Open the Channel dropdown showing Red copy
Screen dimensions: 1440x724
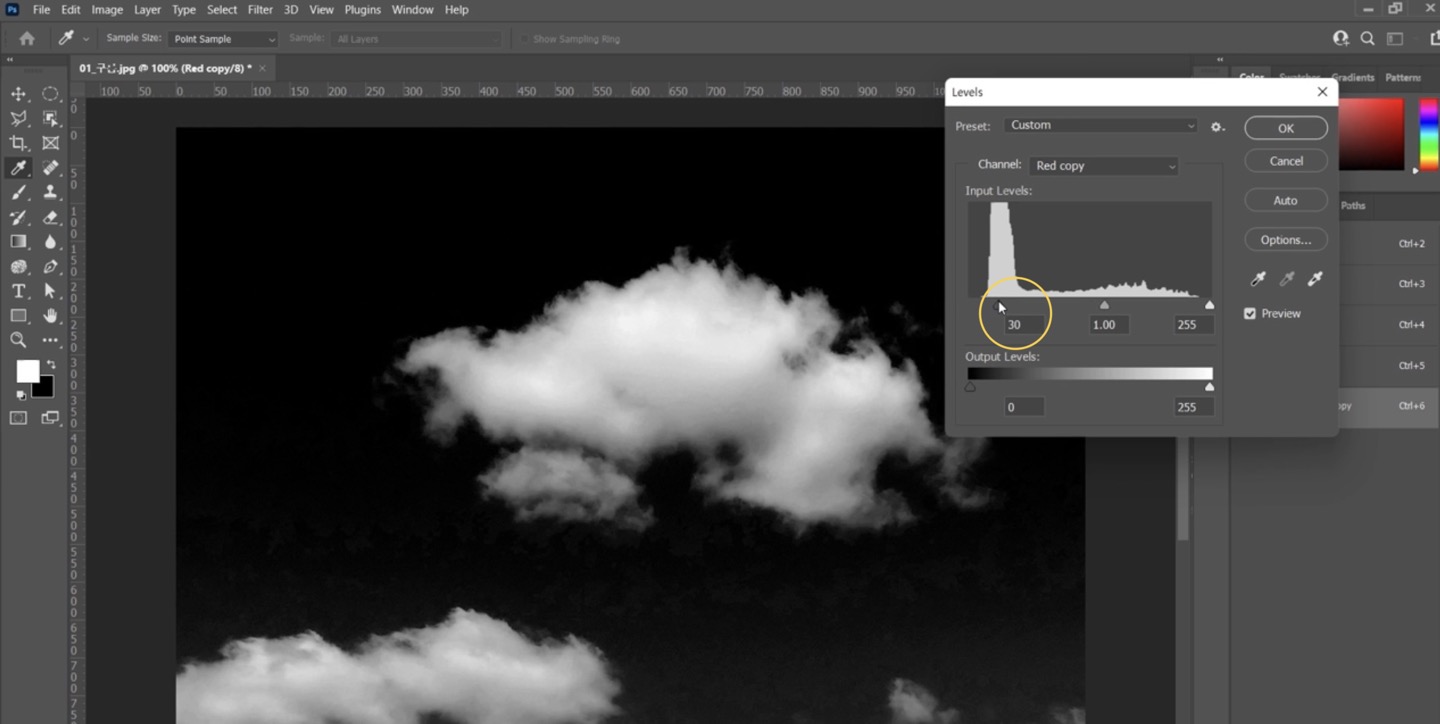point(1104,166)
